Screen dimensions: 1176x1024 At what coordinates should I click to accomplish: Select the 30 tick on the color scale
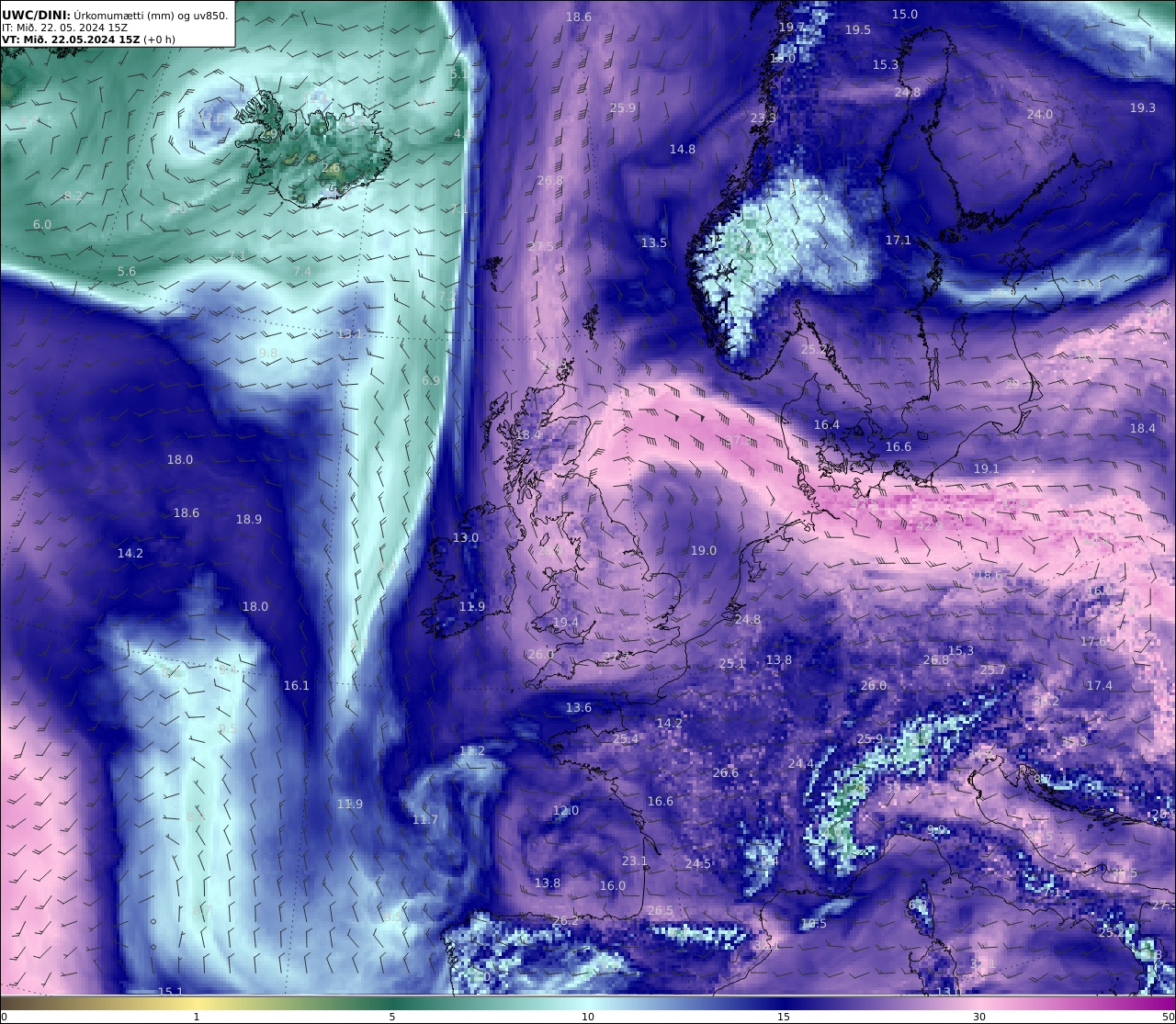[979, 1017]
